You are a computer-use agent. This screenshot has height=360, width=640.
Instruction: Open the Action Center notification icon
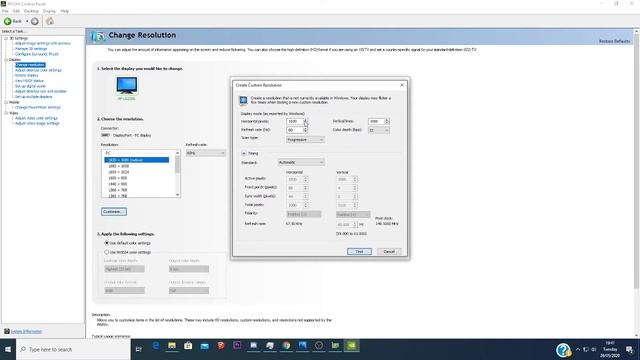[x=629, y=349]
